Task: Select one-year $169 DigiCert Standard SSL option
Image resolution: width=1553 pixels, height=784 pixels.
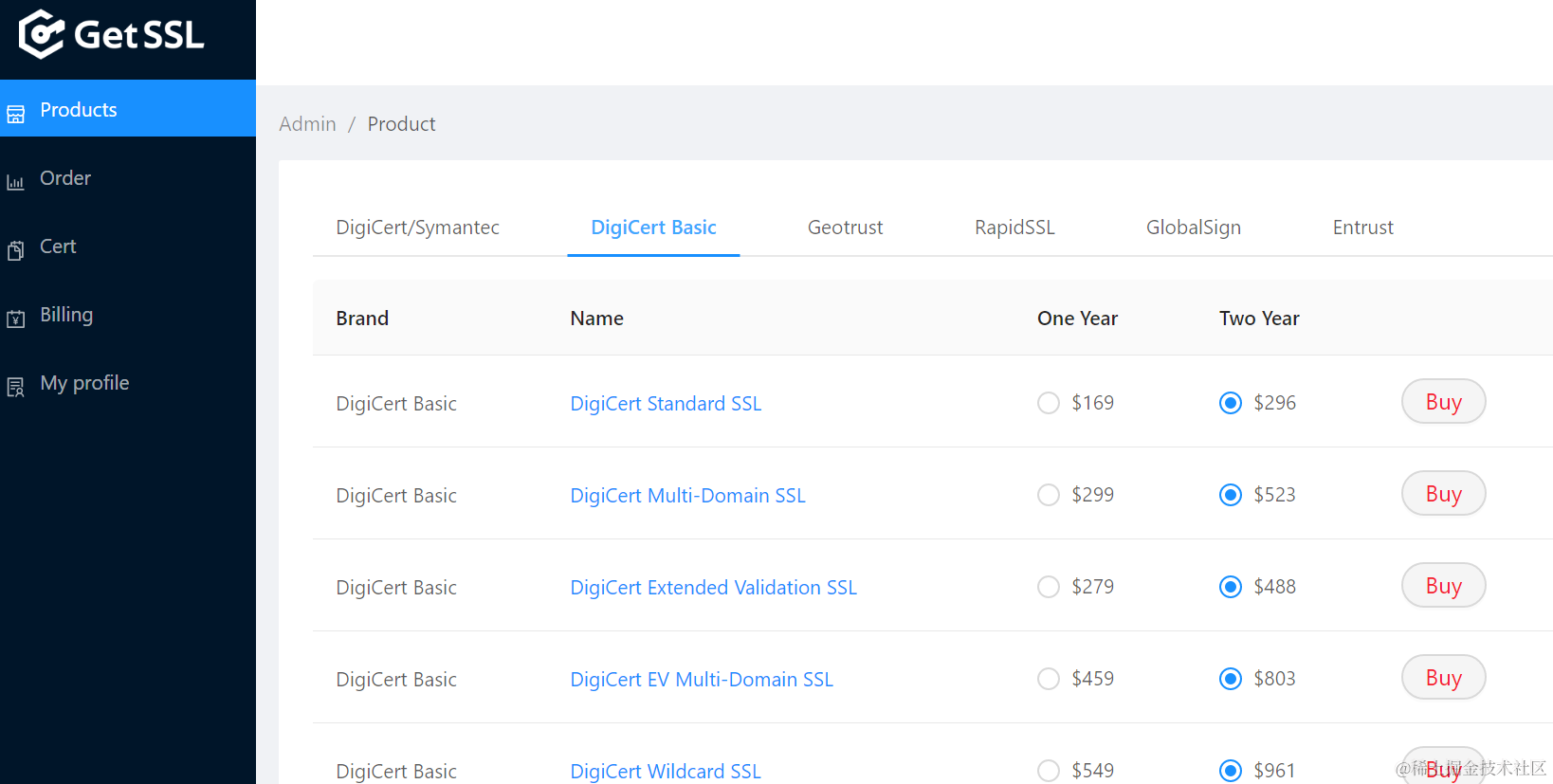Action: pyautogui.click(x=1048, y=403)
